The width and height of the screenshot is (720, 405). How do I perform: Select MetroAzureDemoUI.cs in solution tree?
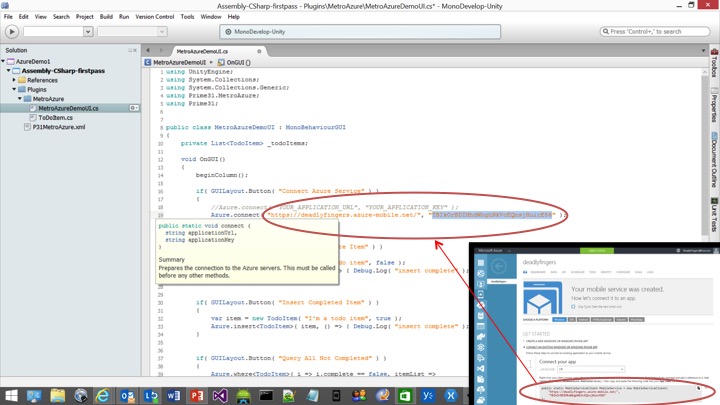pos(68,108)
